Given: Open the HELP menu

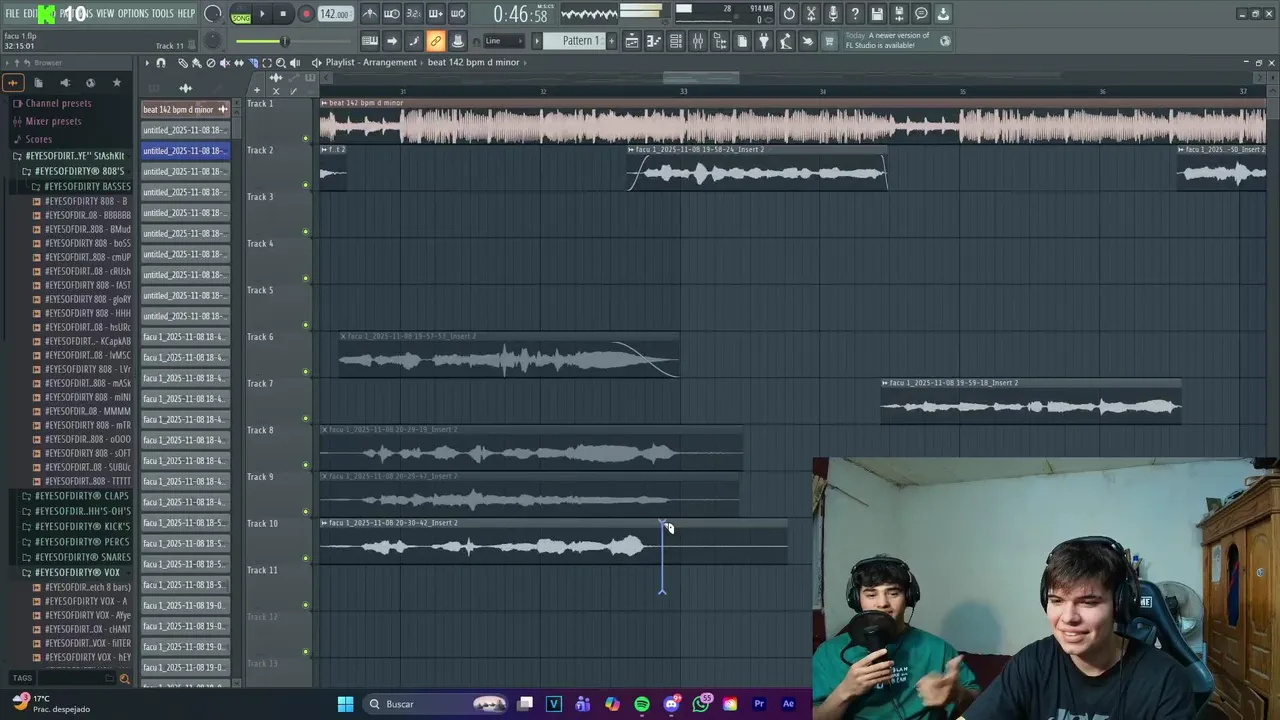Looking at the screenshot, I should click(186, 14).
